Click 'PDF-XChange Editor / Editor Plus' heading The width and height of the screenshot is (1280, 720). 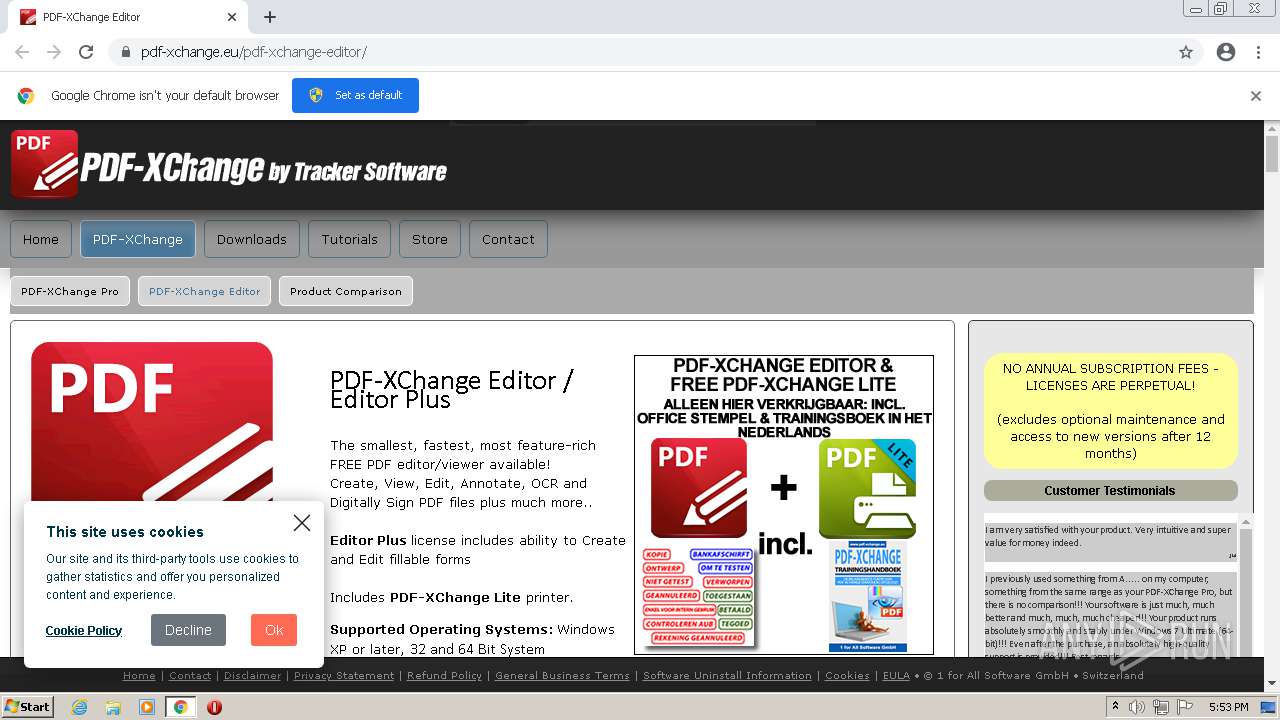pos(452,390)
